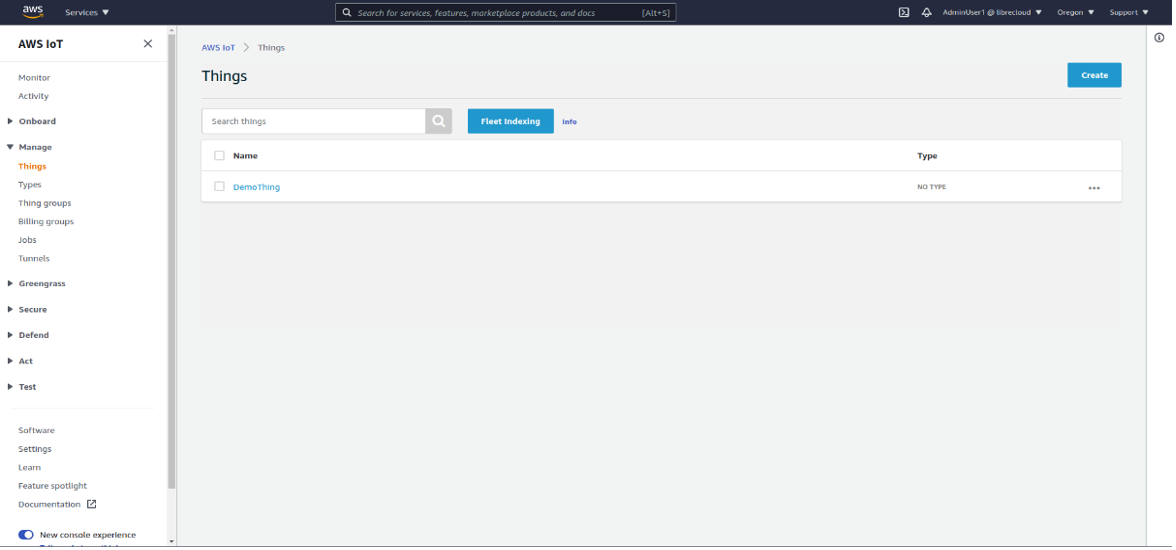Close the AWS IoT sidebar panel
Screen dimensions: 1176x550
pos(148,44)
